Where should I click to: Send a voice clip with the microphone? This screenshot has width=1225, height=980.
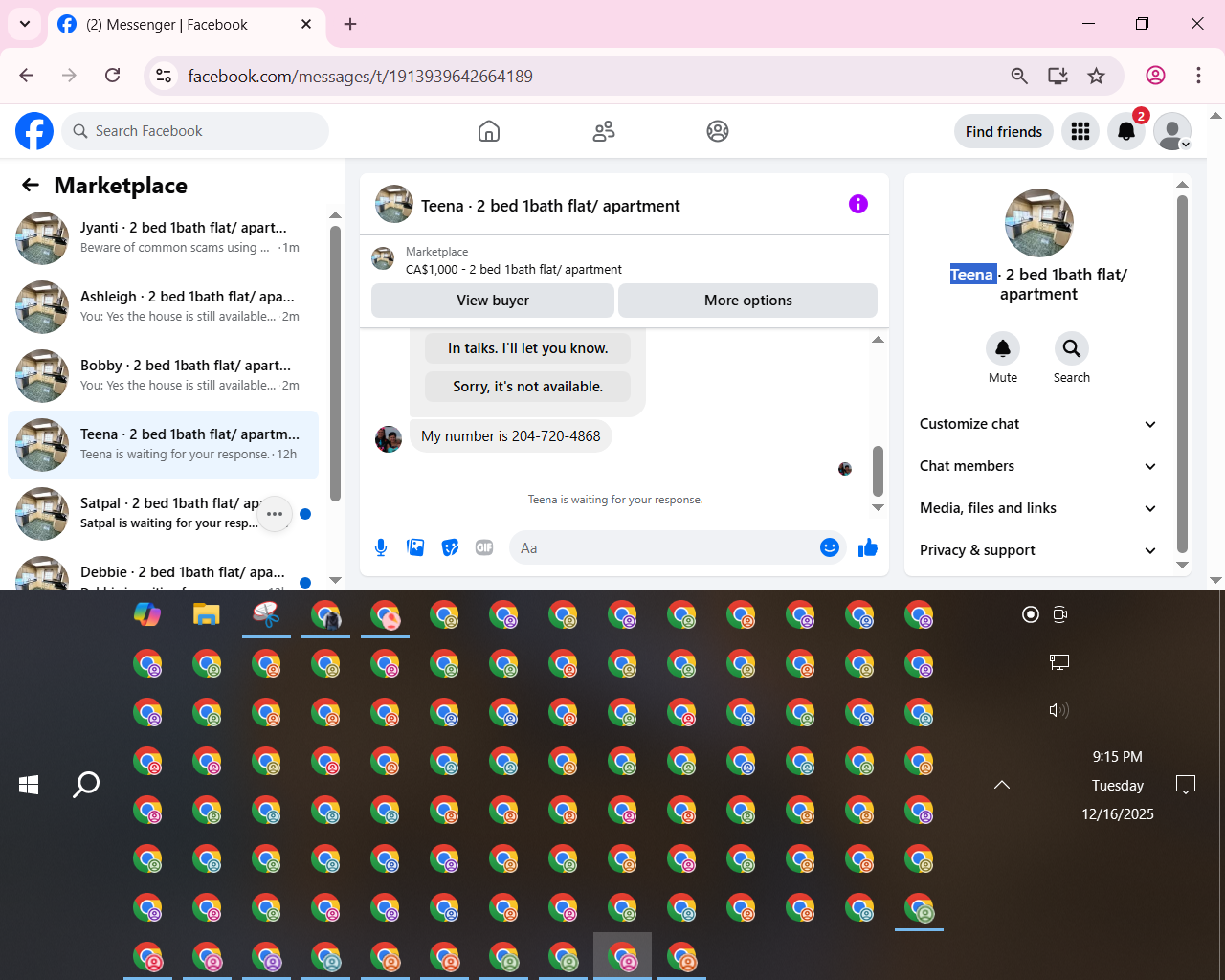(x=381, y=547)
